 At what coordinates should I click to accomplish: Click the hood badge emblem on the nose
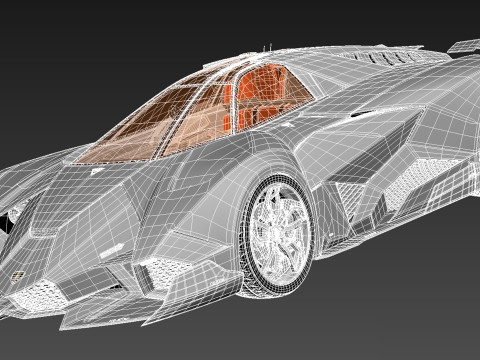point(18,275)
